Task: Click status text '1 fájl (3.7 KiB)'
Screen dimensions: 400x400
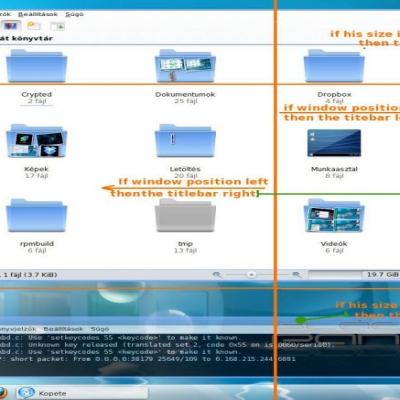Action: click(30, 275)
